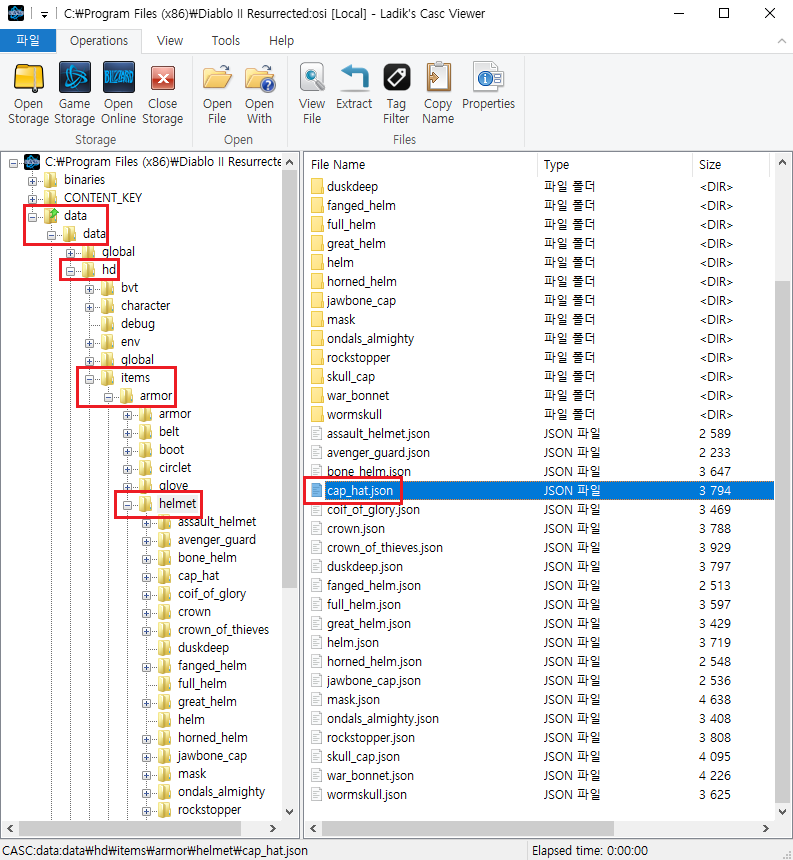Screen dimensions: 793x860
Task: Select the fanged_helm folder in file list
Action: tap(361, 206)
